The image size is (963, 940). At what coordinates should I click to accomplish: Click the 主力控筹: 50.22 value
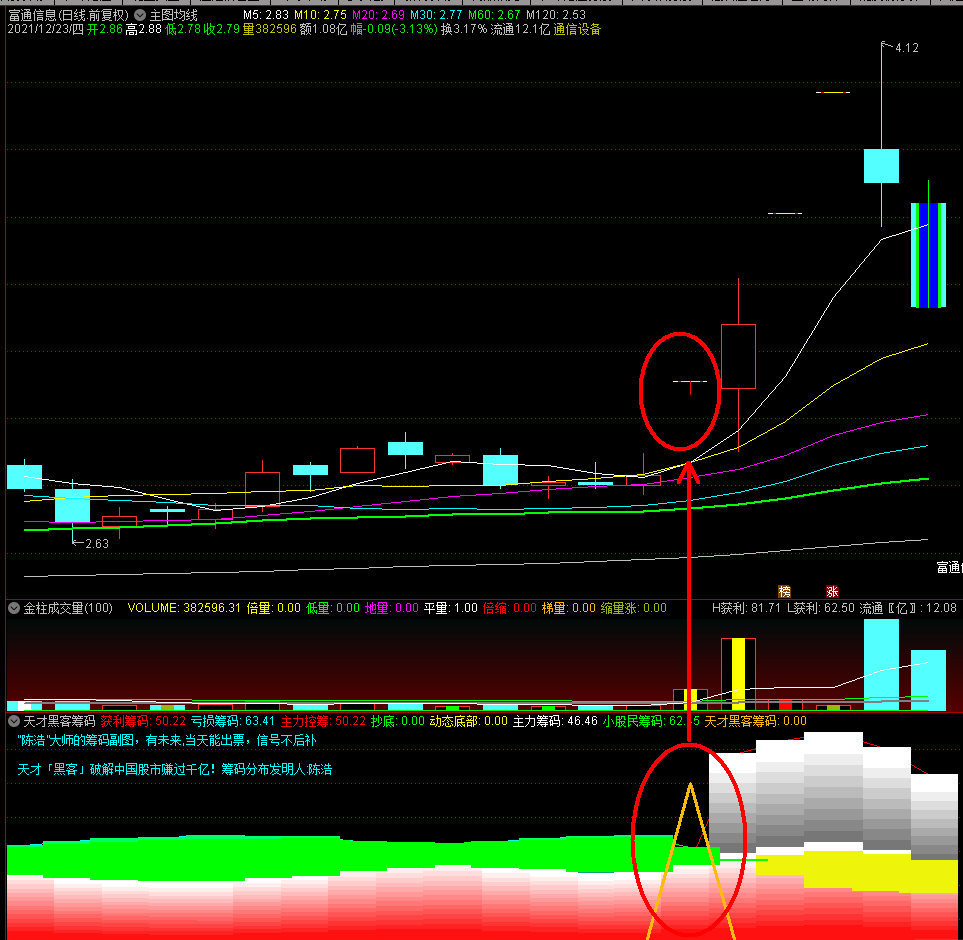(x=323, y=721)
